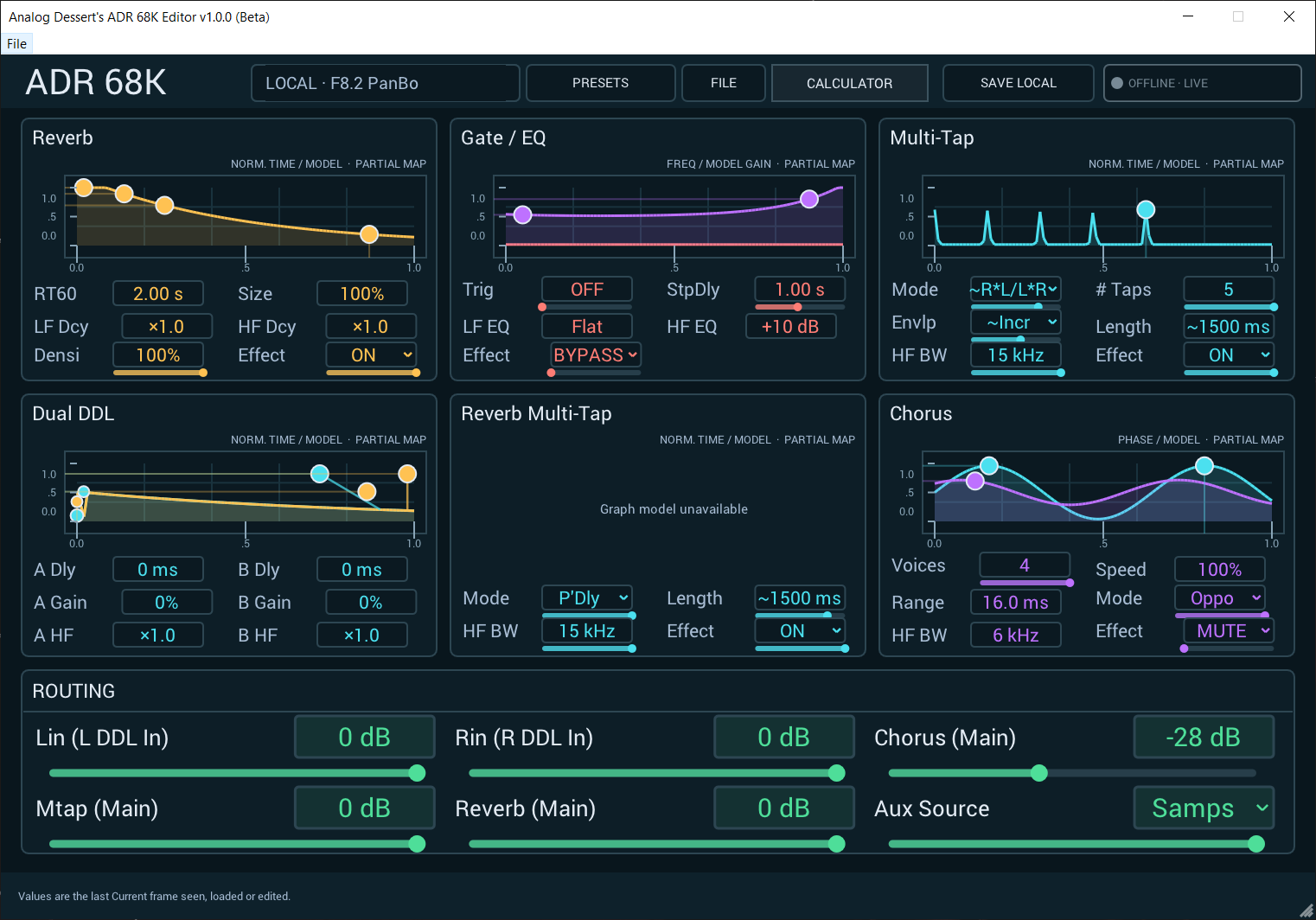Open the CALCULATOR tab
Viewport: 1316px width, 920px height.
pyautogui.click(x=849, y=83)
